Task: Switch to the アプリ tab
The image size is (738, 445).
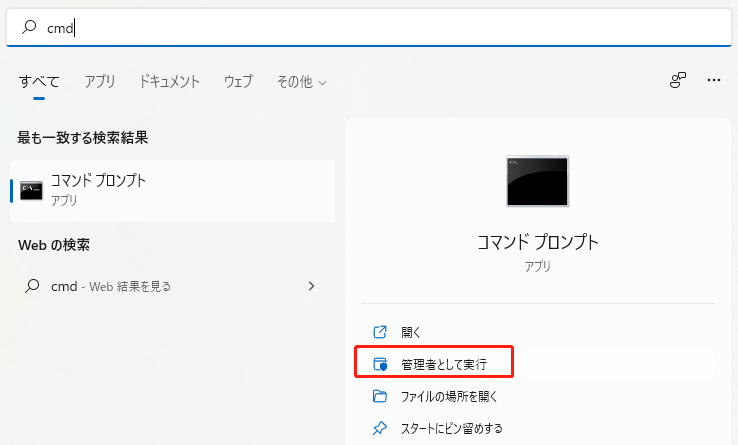Action: click(x=99, y=81)
